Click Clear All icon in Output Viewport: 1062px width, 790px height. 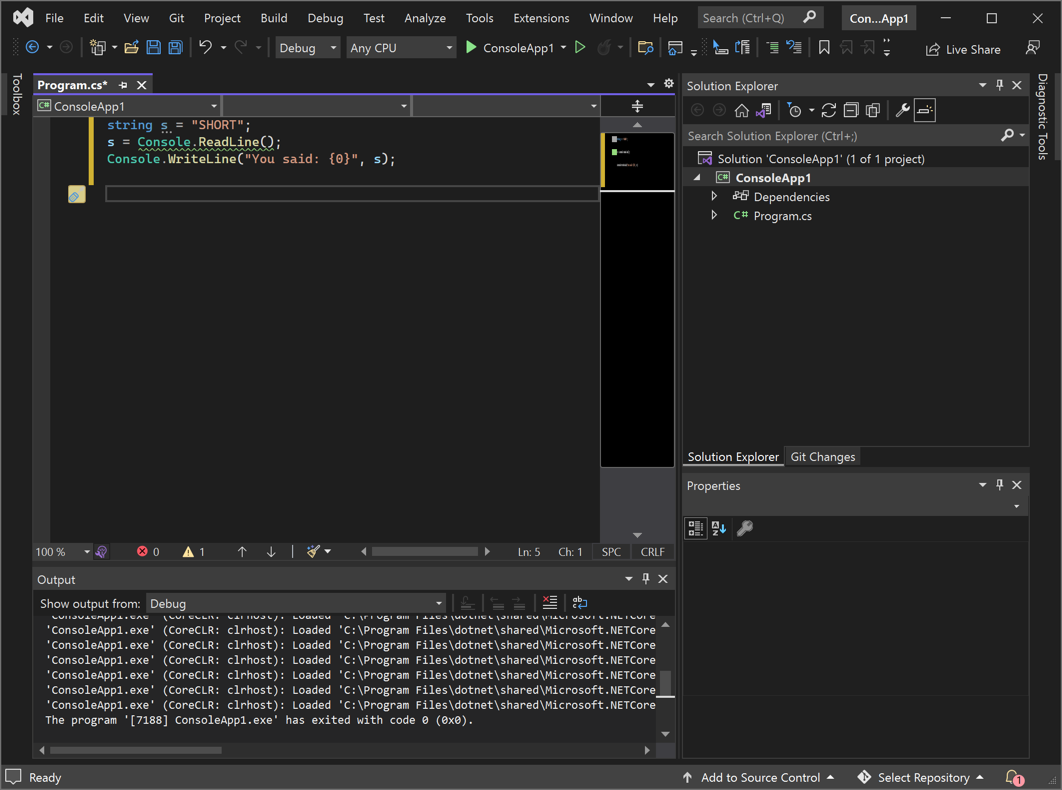coord(550,602)
